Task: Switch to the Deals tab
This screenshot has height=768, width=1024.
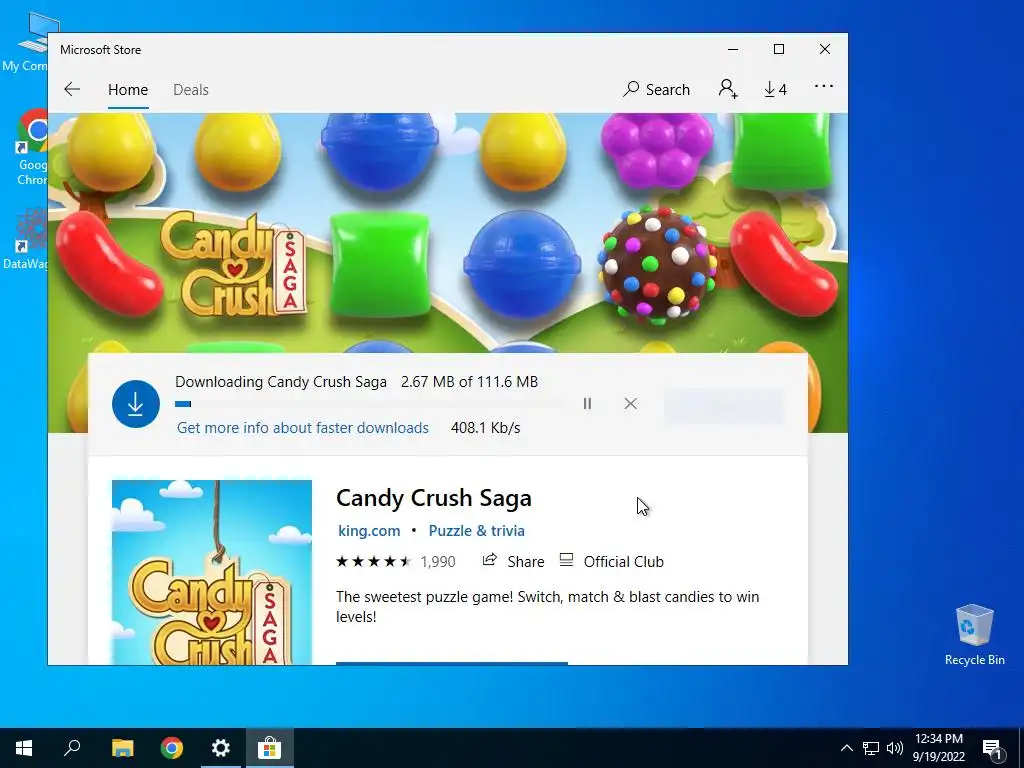Action: (x=191, y=89)
